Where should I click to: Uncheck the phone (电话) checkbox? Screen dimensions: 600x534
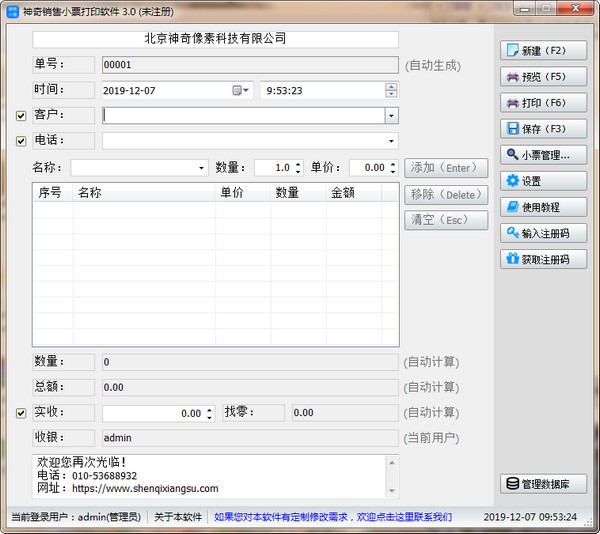pyautogui.click(x=21, y=141)
